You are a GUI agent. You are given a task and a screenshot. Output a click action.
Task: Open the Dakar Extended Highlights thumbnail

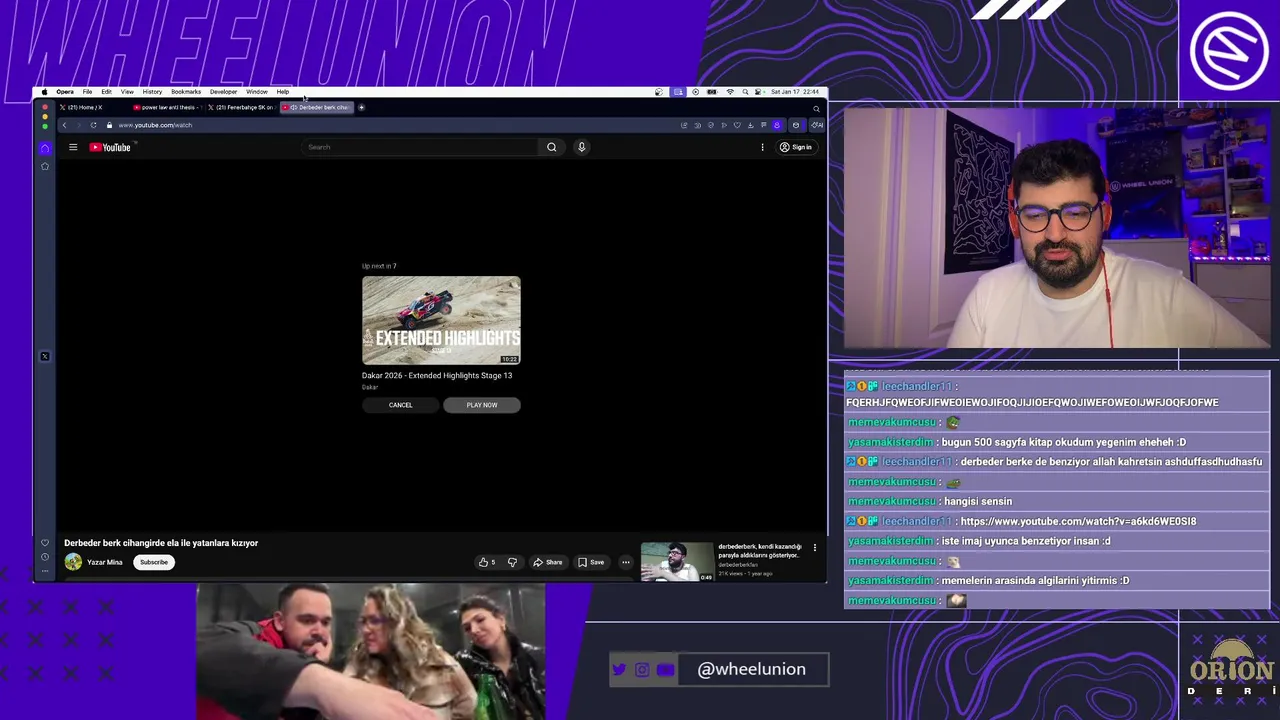[441, 320]
